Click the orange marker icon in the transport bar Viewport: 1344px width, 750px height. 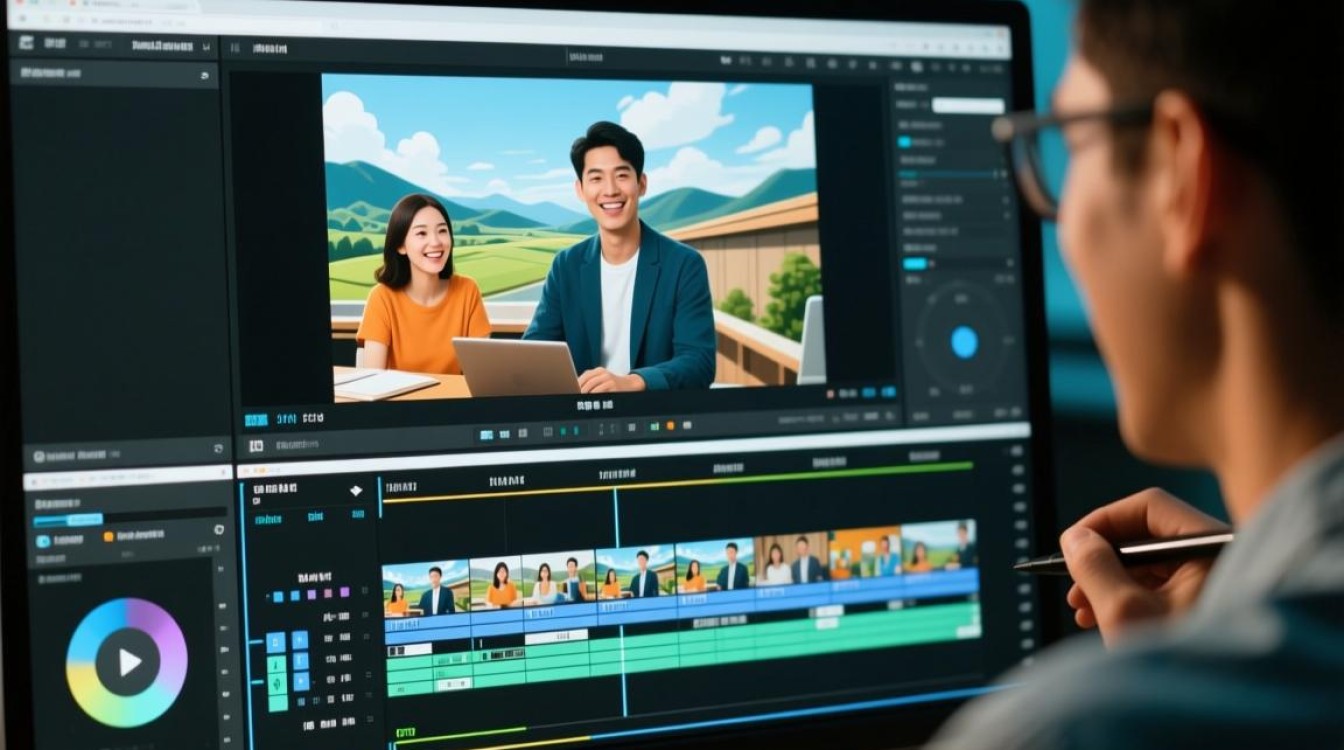670,426
